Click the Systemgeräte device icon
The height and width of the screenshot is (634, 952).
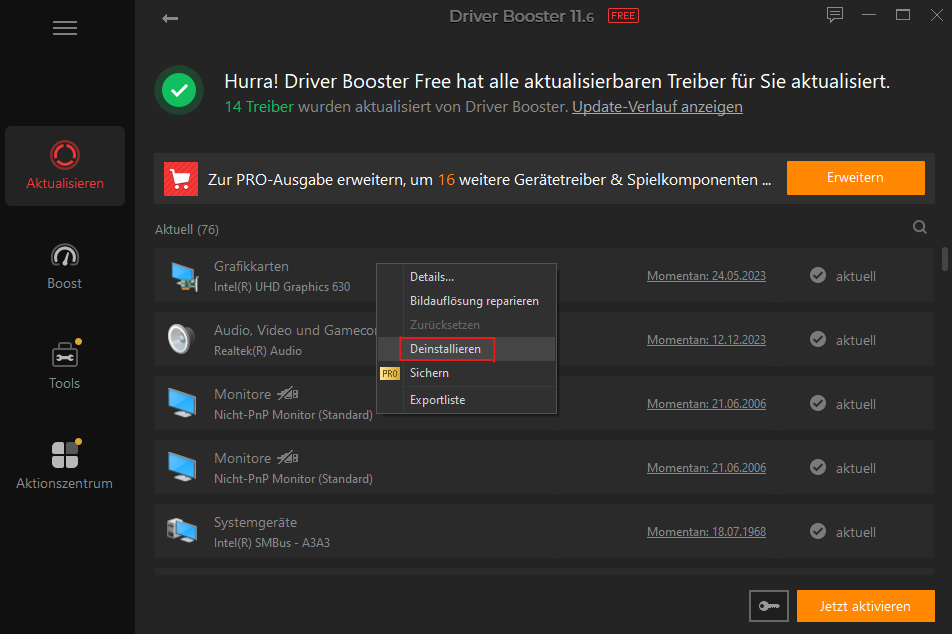pyautogui.click(x=182, y=531)
